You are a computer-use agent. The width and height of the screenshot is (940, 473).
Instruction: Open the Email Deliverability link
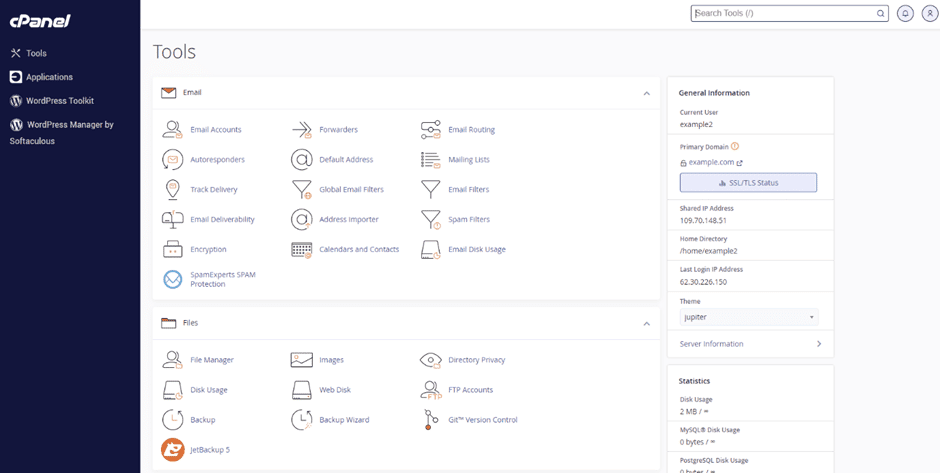(222, 219)
